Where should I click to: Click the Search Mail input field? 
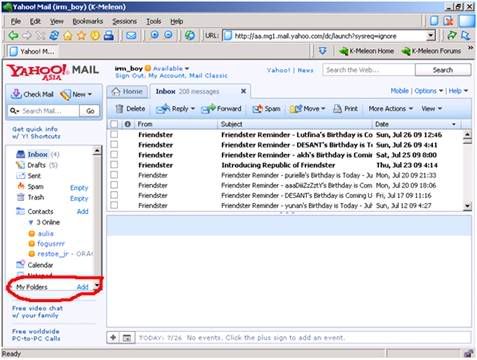tap(49, 111)
